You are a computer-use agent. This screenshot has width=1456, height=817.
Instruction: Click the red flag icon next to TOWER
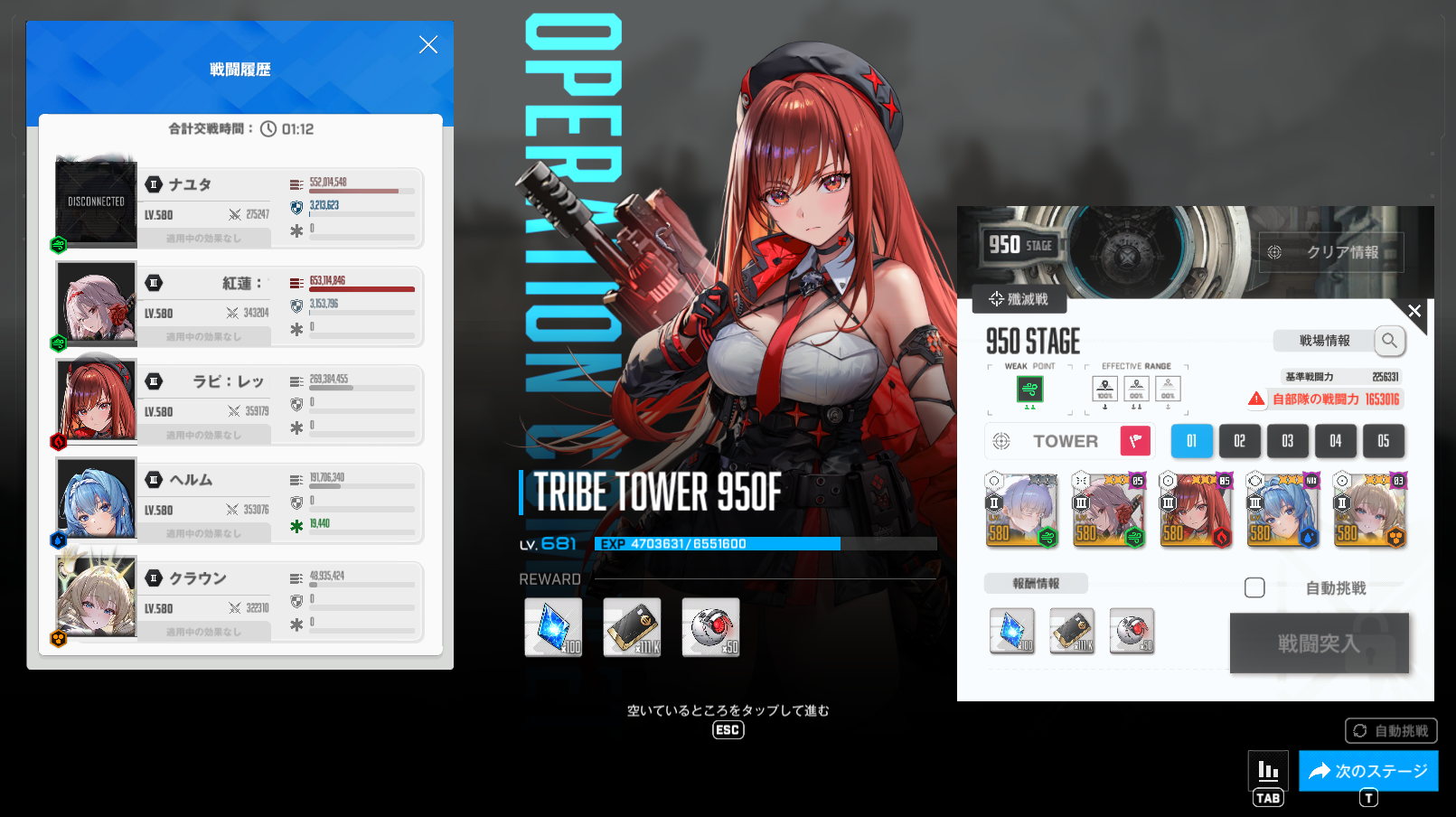click(1135, 441)
